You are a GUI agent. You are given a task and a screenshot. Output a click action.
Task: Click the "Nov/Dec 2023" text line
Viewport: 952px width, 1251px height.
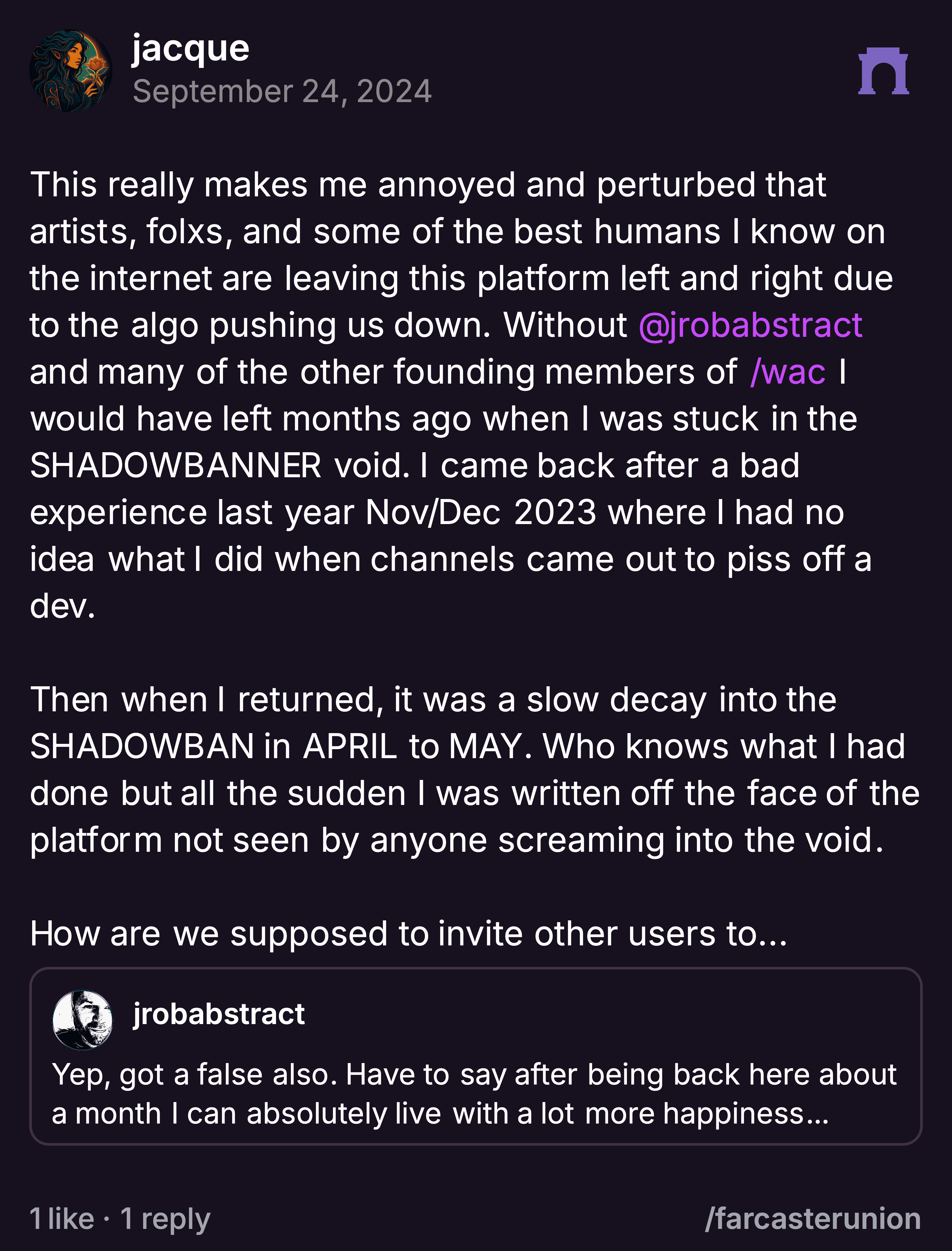click(x=437, y=513)
